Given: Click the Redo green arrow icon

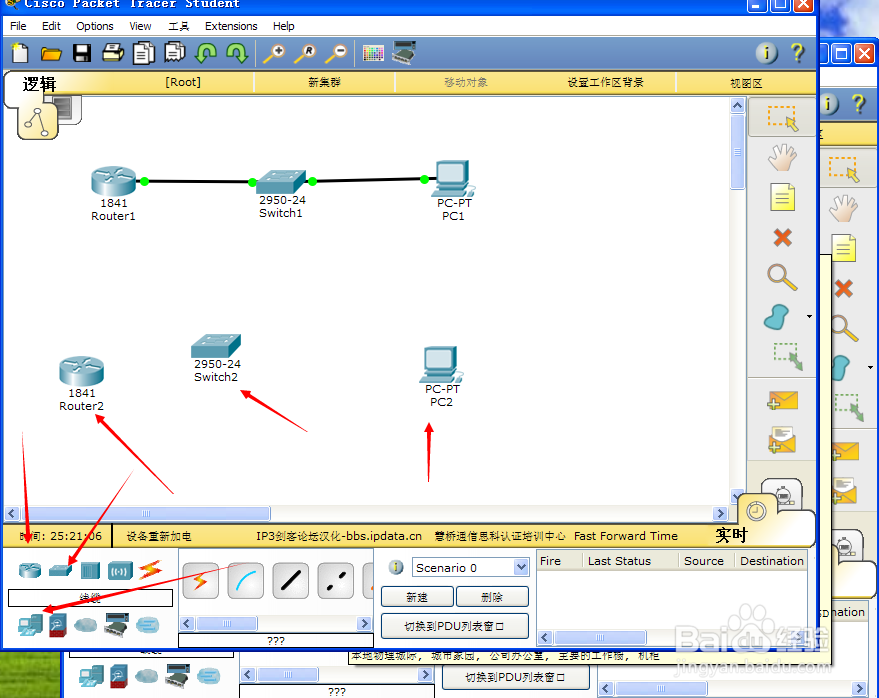Looking at the screenshot, I should (x=237, y=53).
